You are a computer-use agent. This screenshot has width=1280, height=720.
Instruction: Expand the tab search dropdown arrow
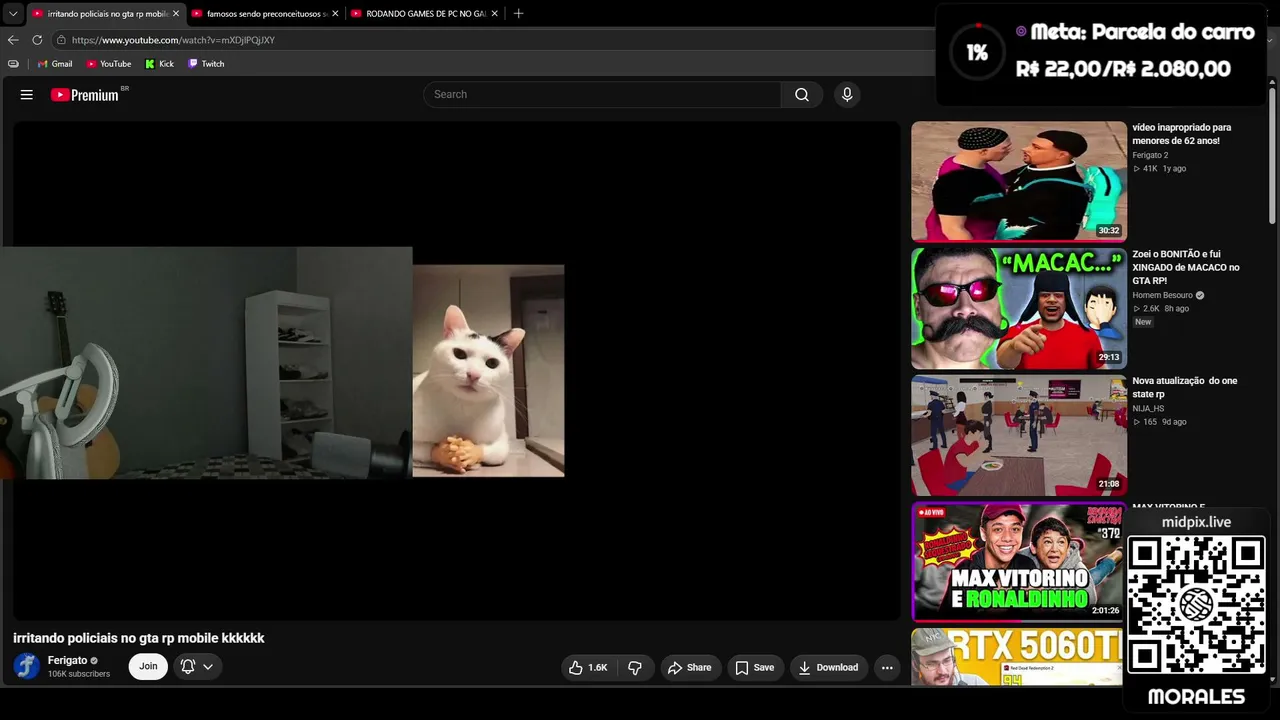13,14
